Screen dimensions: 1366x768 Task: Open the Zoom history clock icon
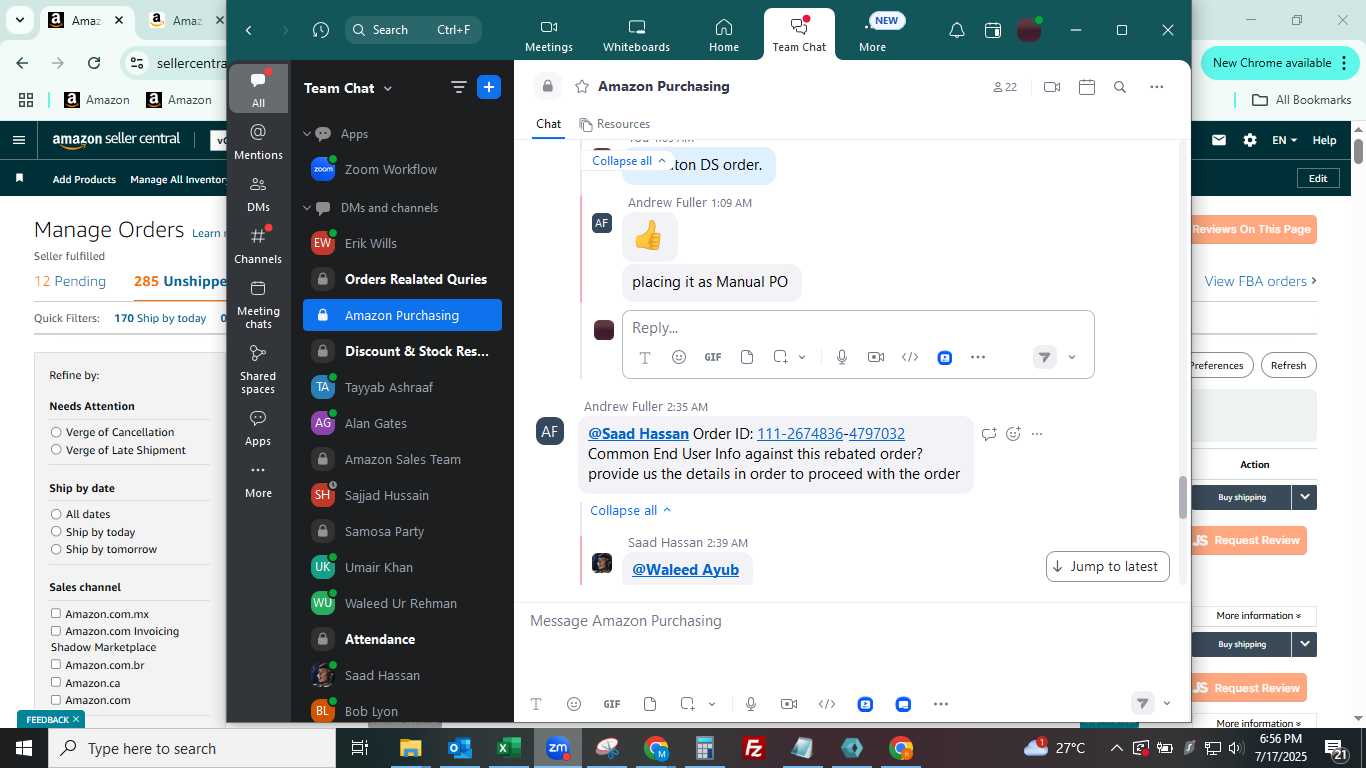click(321, 30)
